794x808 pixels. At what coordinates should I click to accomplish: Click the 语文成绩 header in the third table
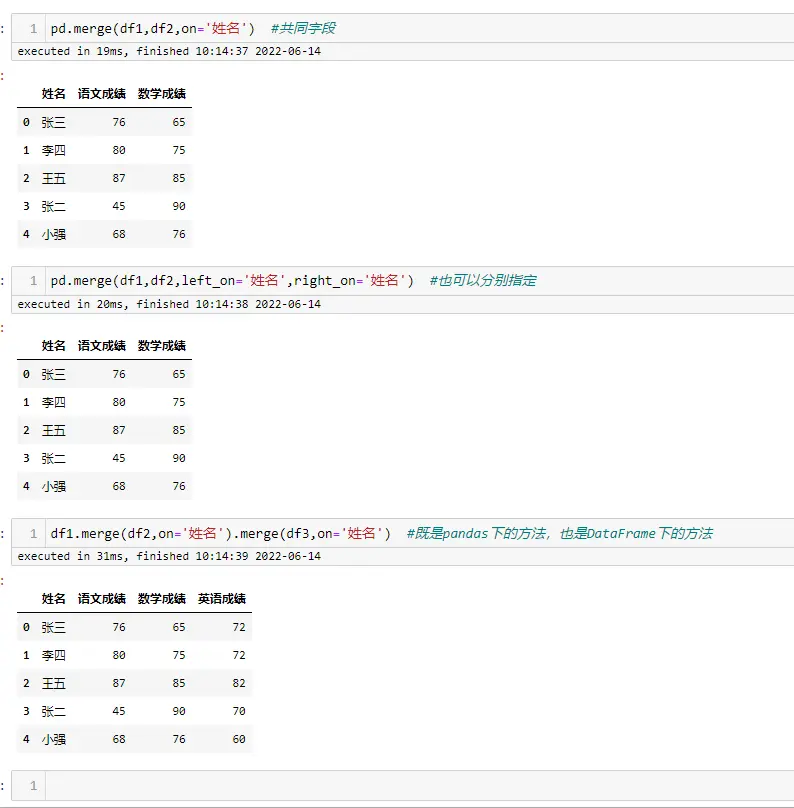[102, 599]
